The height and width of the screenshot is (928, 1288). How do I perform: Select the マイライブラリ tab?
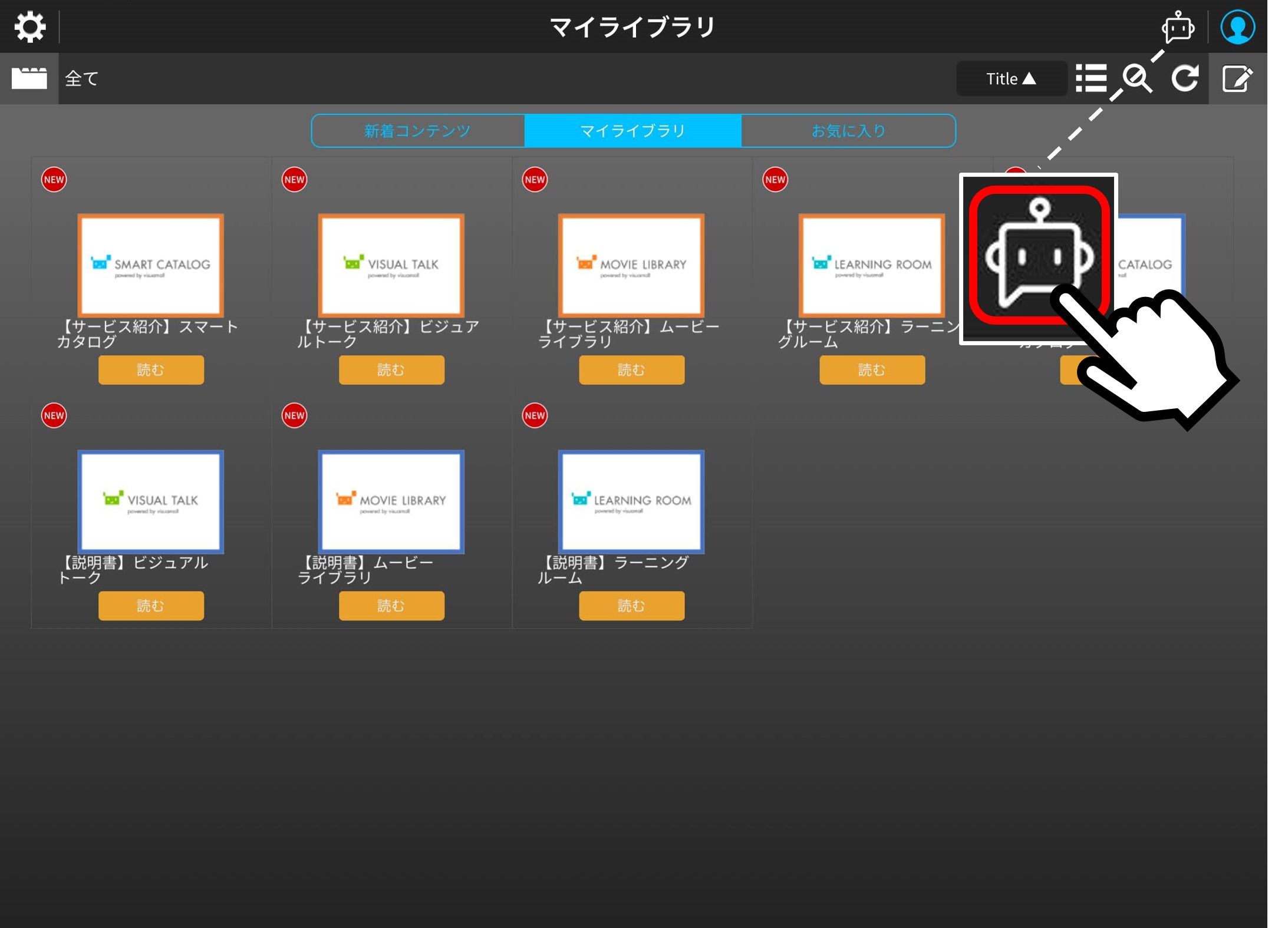(633, 131)
